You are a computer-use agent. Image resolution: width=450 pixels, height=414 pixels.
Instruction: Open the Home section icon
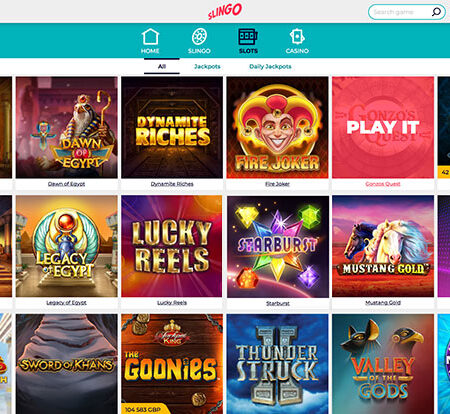click(x=150, y=37)
